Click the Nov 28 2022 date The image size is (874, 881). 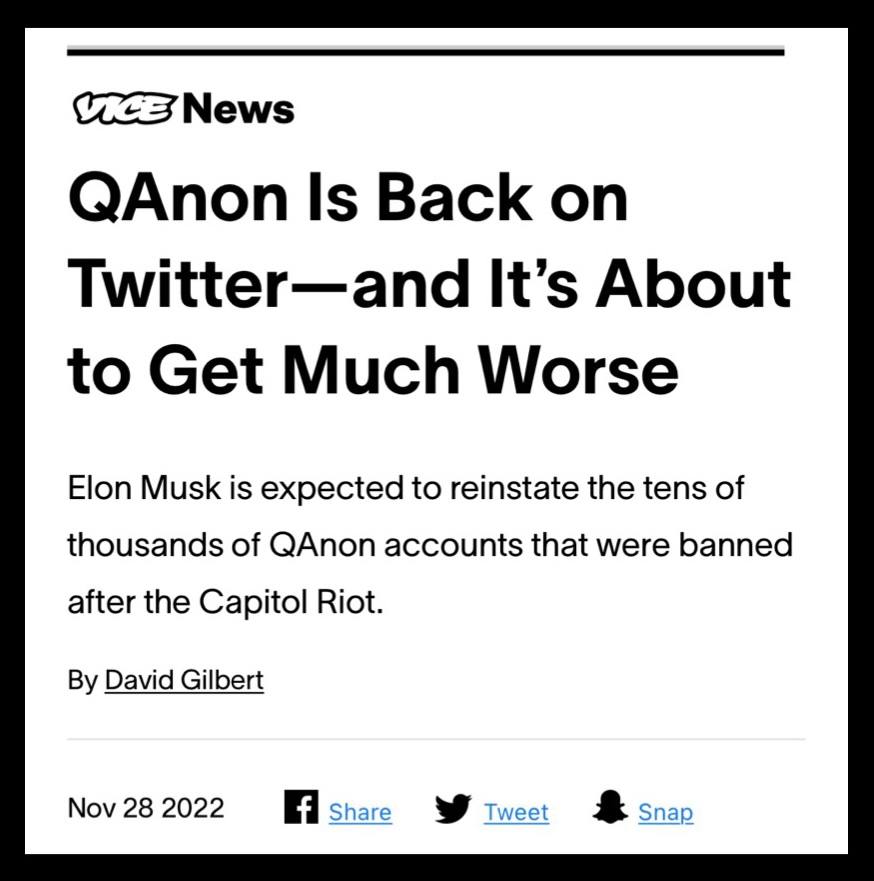click(146, 808)
